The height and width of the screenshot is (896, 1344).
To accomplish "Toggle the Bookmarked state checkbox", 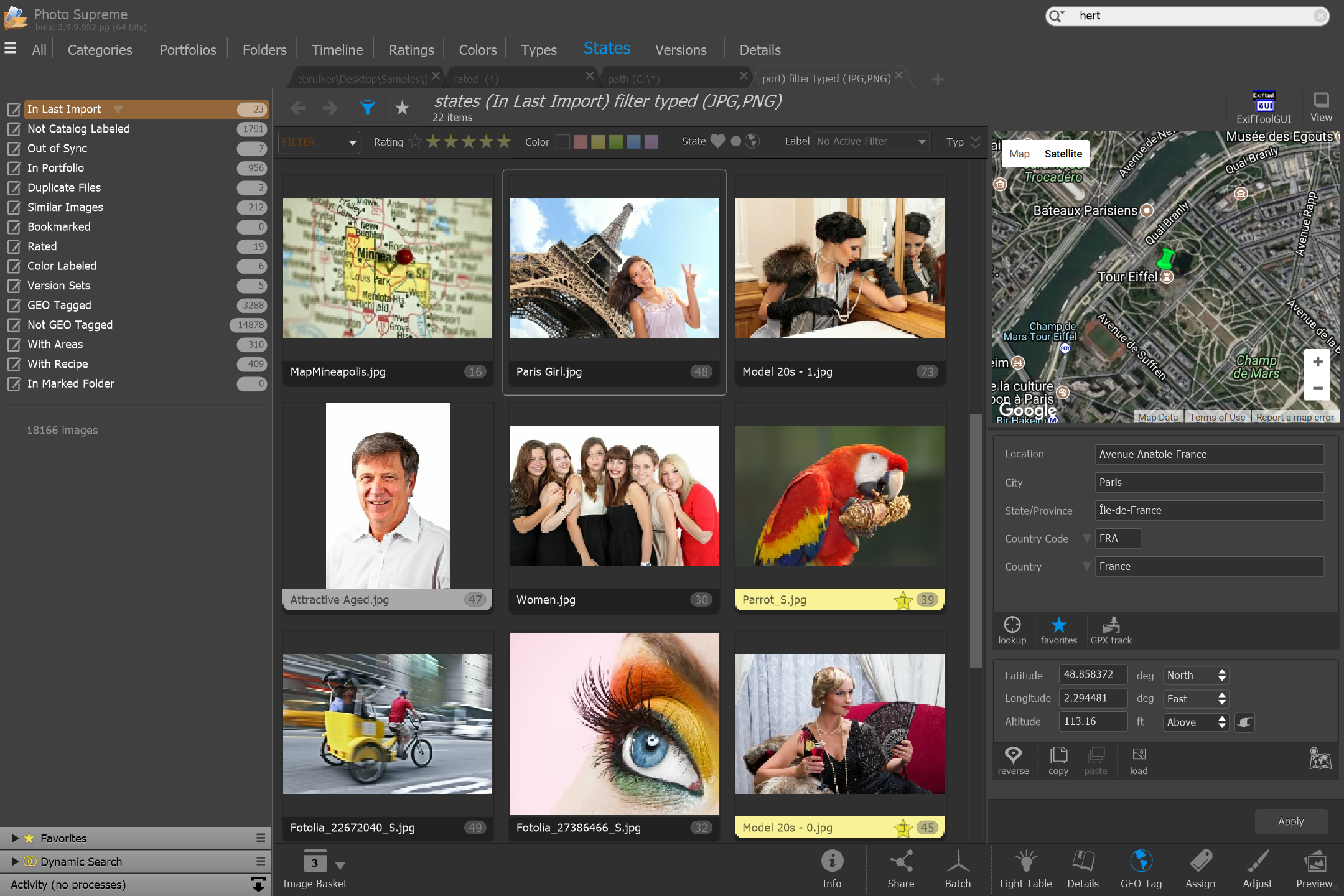I will 14,227.
